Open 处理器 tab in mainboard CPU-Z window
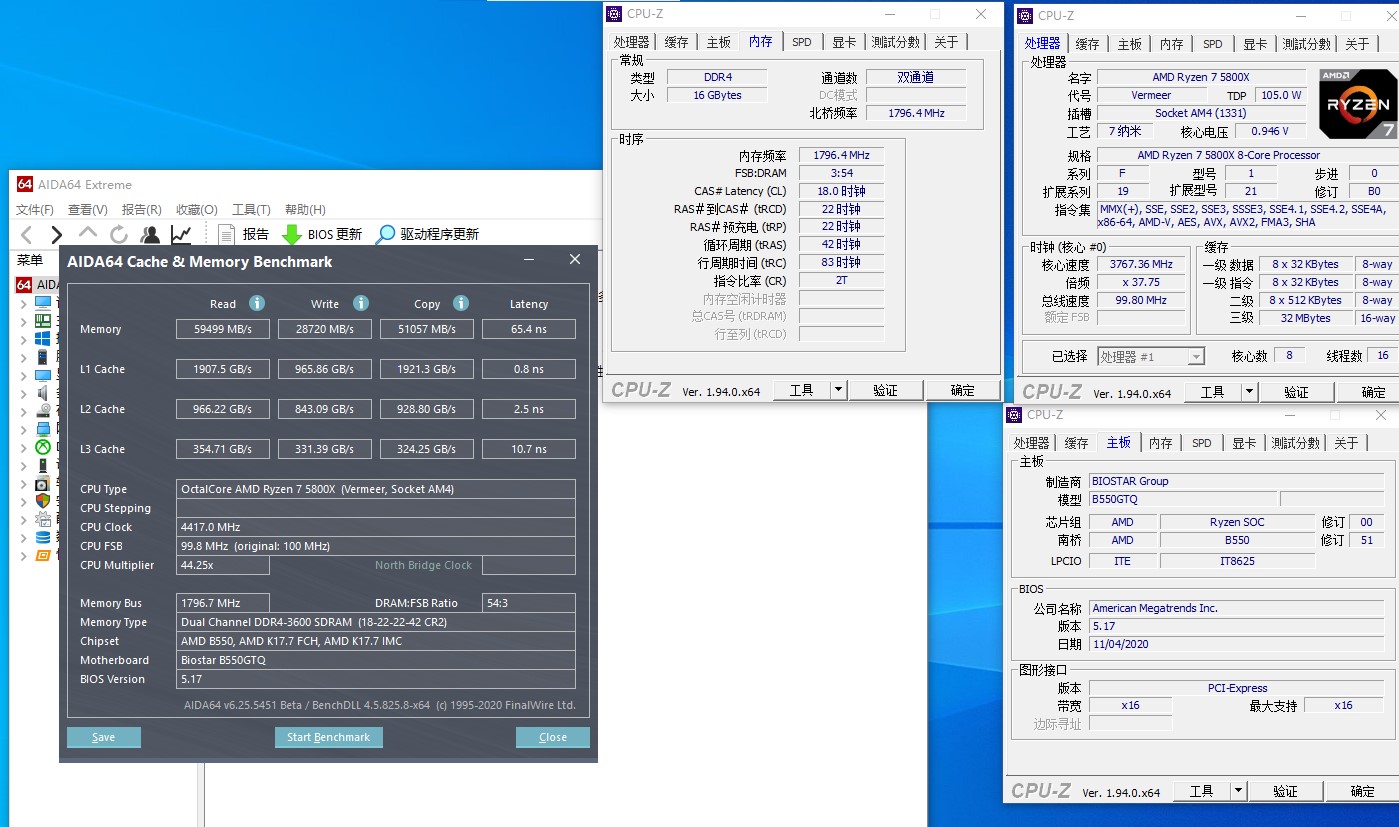This screenshot has height=827, width=1399. point(1031,443)
